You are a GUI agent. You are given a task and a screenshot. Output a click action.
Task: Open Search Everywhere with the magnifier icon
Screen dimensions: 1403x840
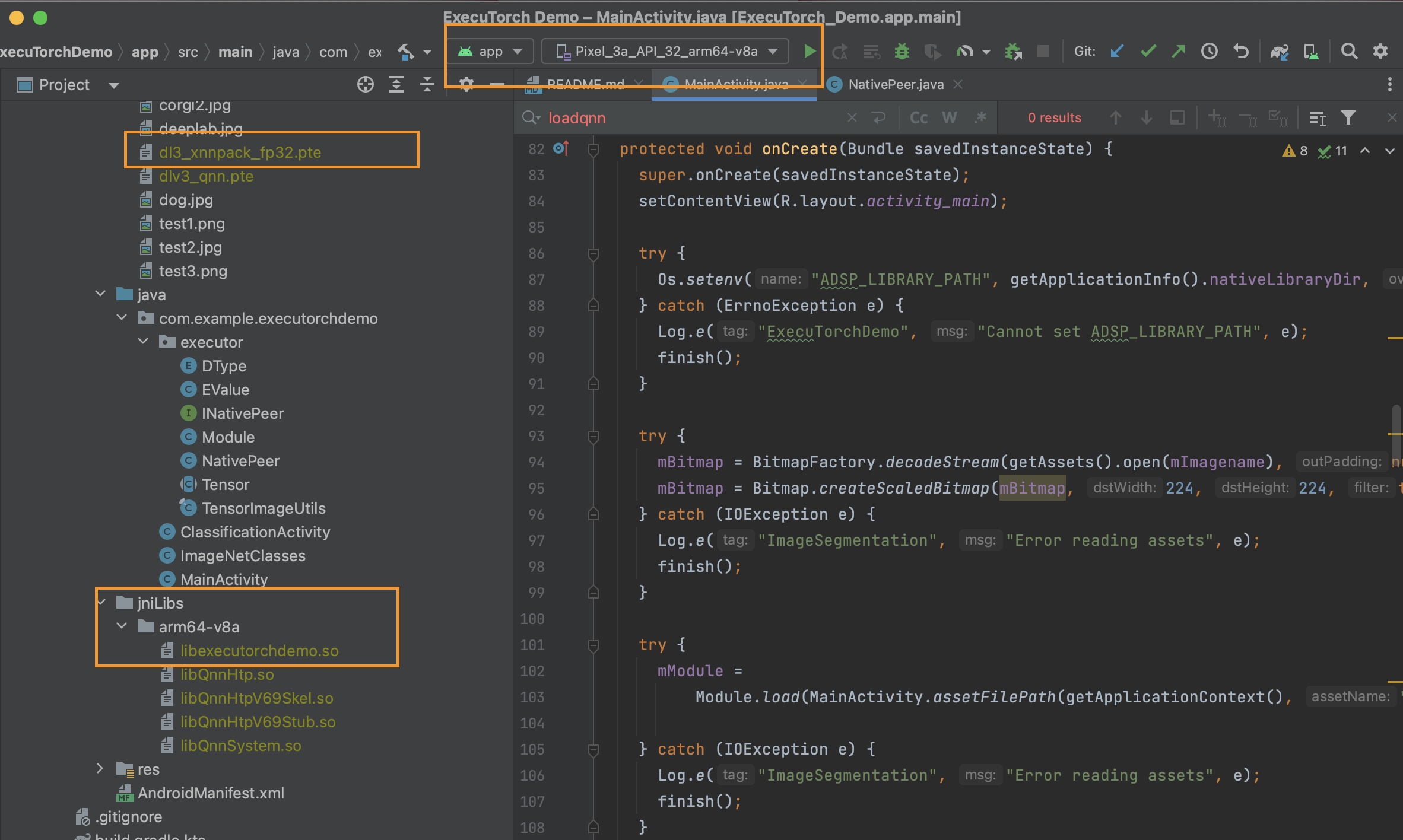click(x=1349, y=51)
